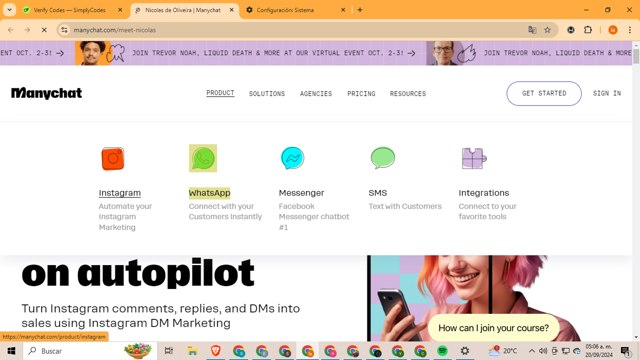Screen dimensions: 640x360
Task: Open the Chrome profile avatar
Action: pyautogui.click(x=613, y=30)
